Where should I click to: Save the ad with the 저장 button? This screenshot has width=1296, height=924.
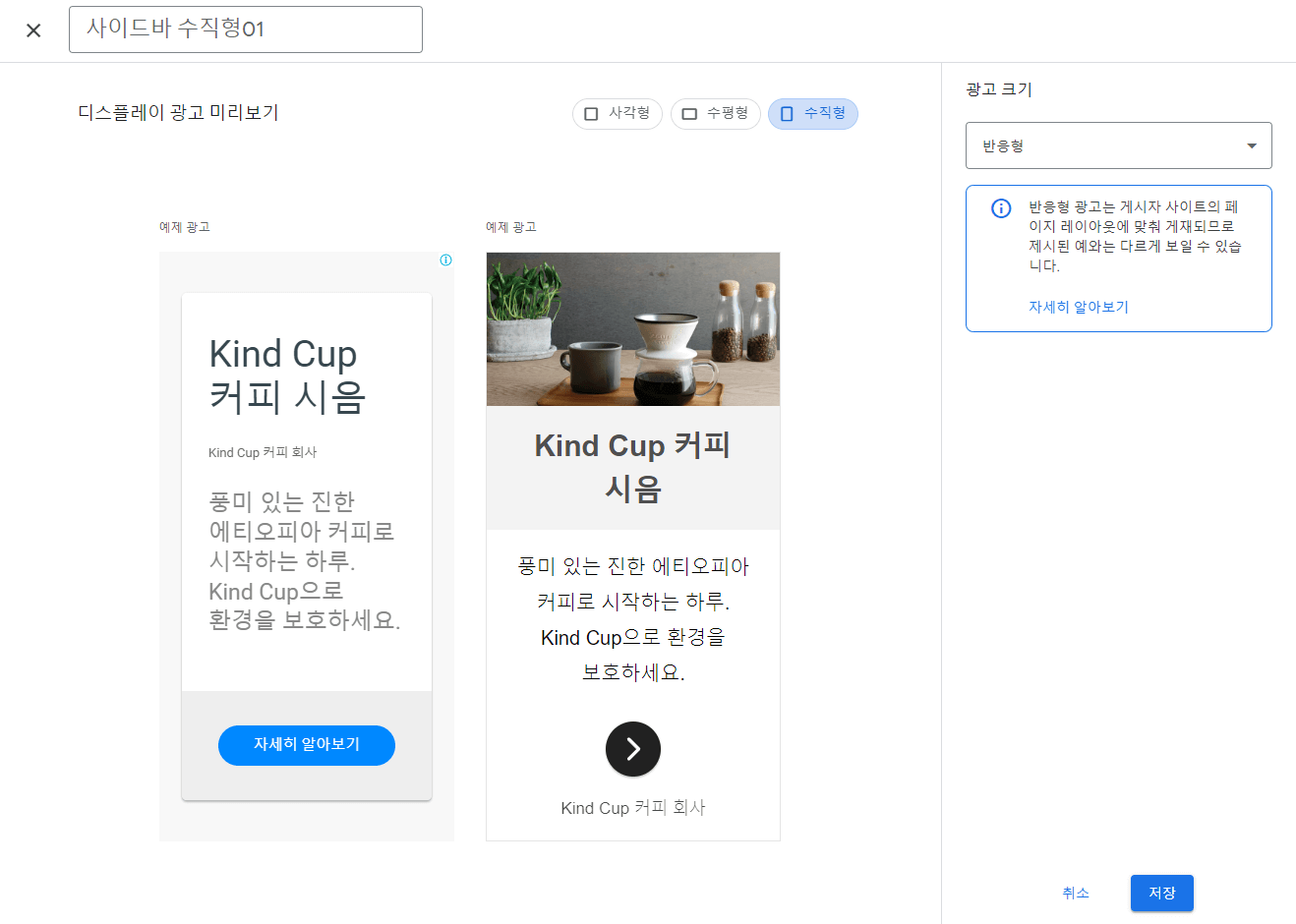pyautogui.click(x=1161, y=893)
